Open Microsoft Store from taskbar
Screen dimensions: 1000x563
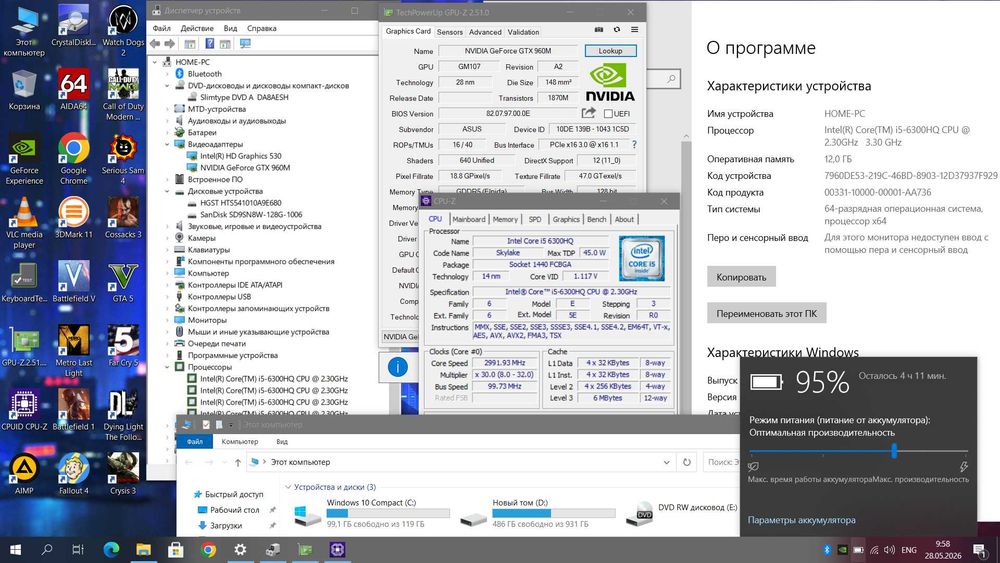[x=175, y=549]
